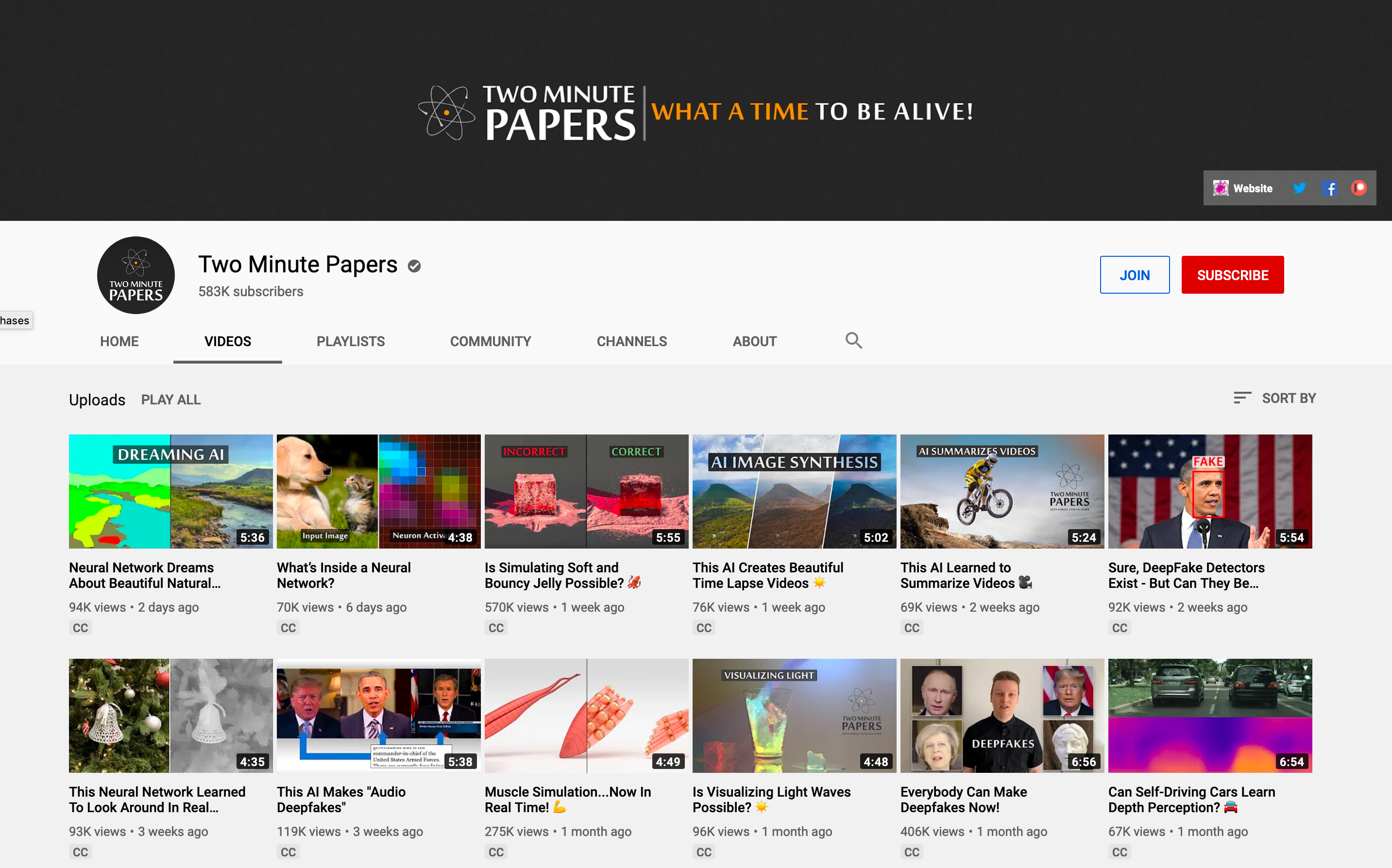
Task: Open the AI Summarizes Videos thumbnail
Action: coord(1002,491)
